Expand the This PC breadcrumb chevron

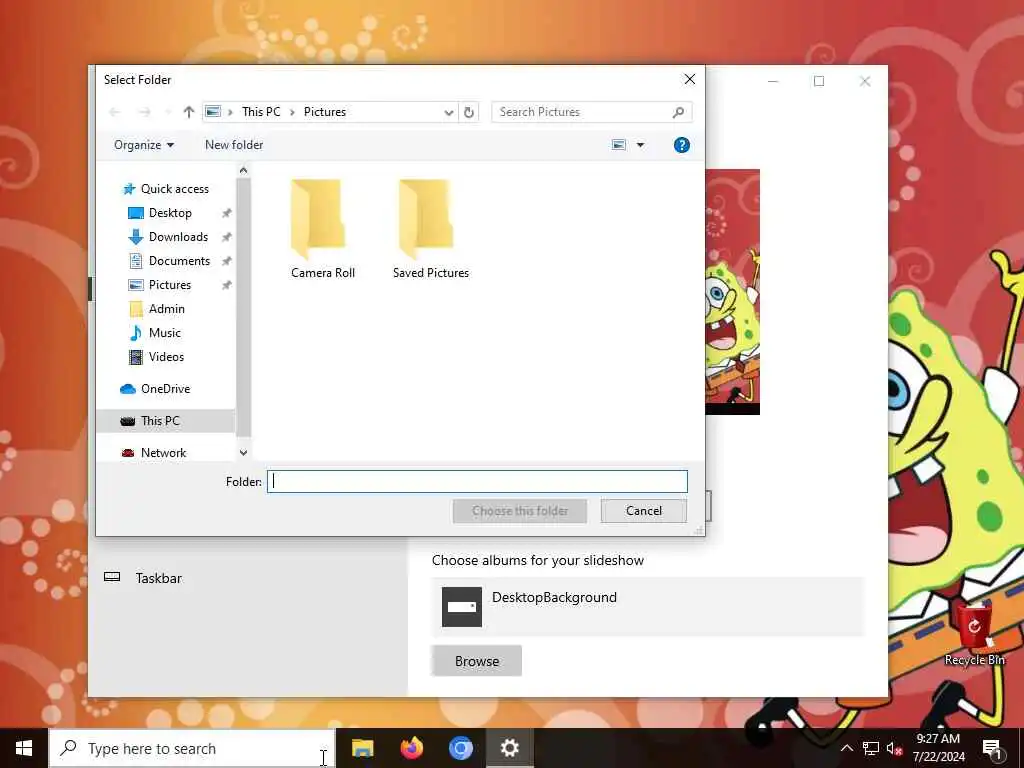click(292, 112)
